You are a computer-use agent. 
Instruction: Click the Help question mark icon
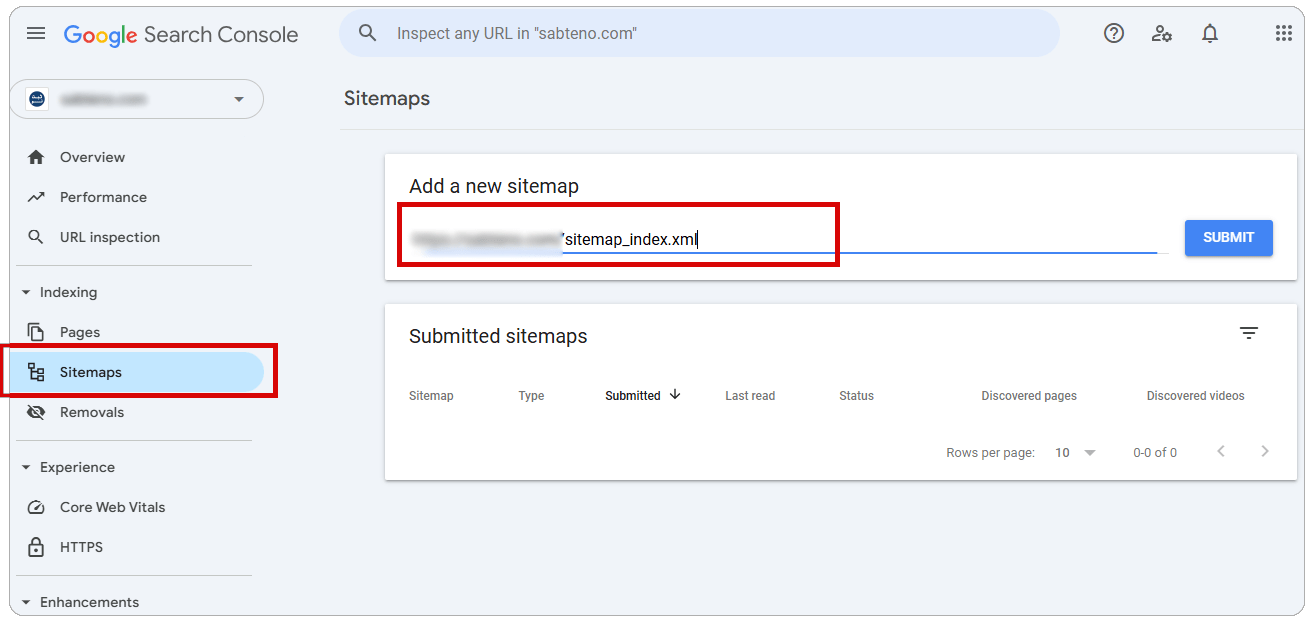pos(1114,34)
